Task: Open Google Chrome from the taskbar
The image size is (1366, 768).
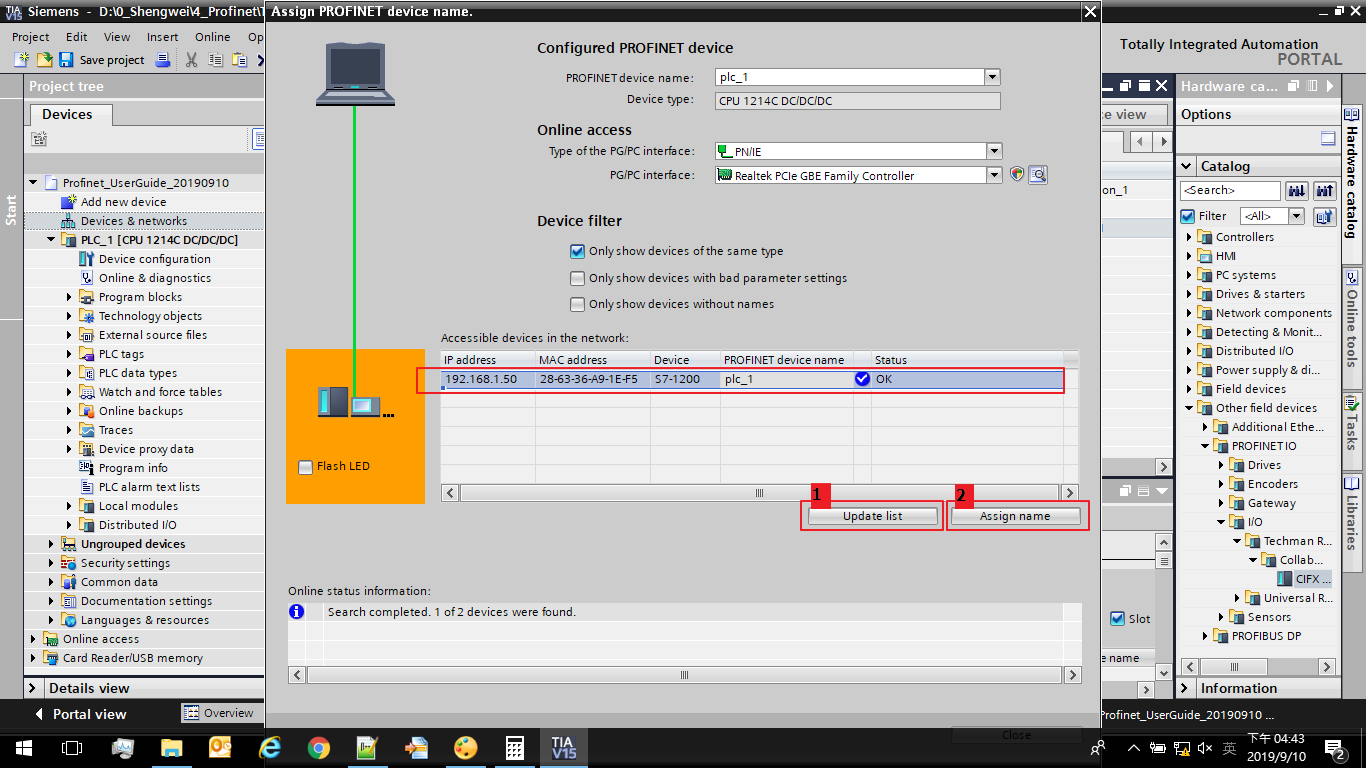Action: pyautogui.click(x=319, y=748)
